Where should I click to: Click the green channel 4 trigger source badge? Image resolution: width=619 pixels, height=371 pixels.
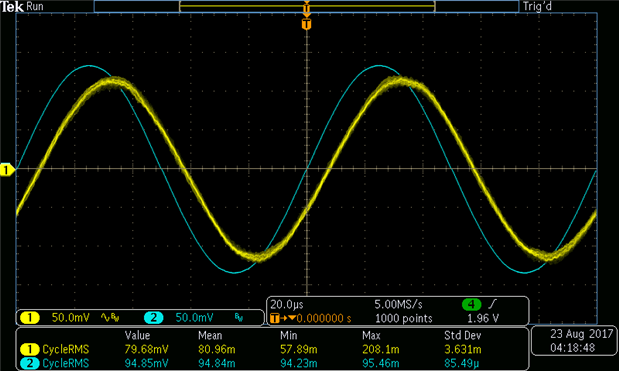471,305
